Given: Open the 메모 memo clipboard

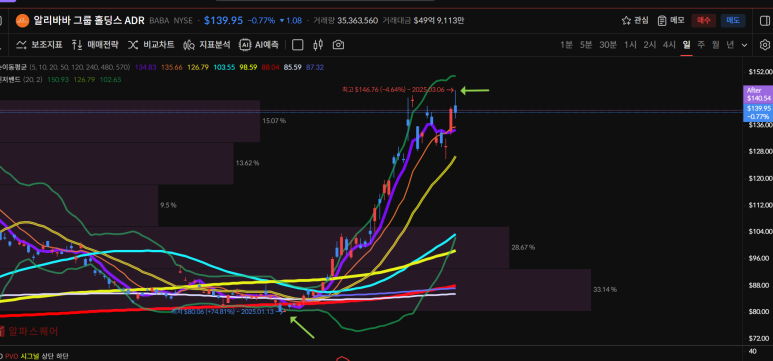Looking at the screenshot, I should click(x=671, y=20).
